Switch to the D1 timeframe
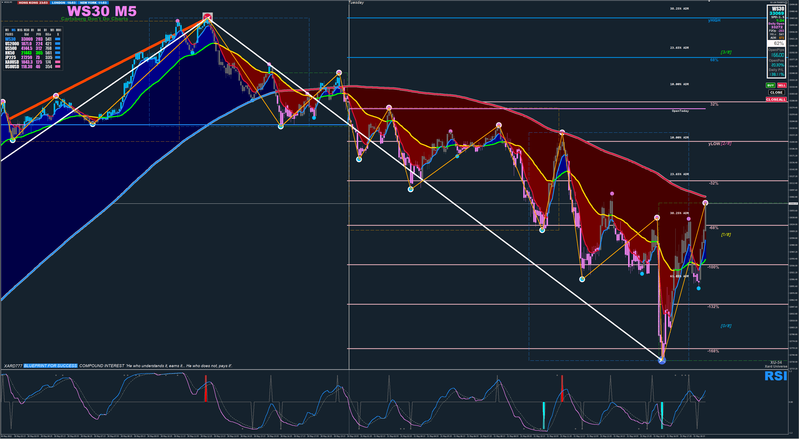This screenshot has height=439, width=799. point(45,30)
